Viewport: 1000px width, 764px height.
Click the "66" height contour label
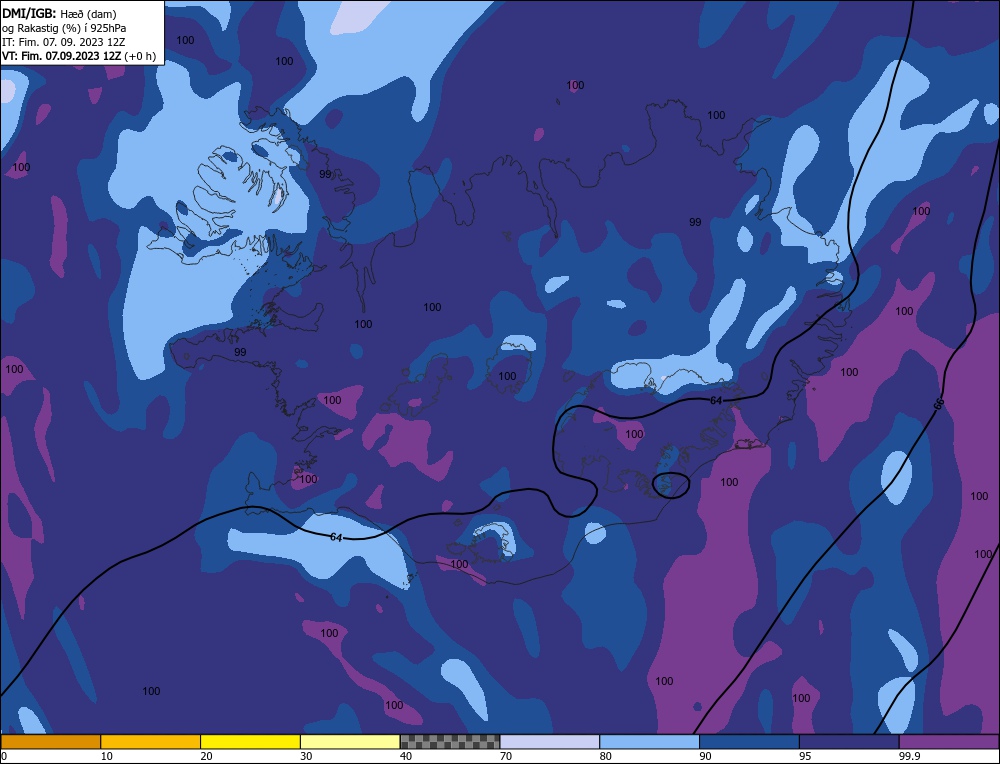coord(938,404)
